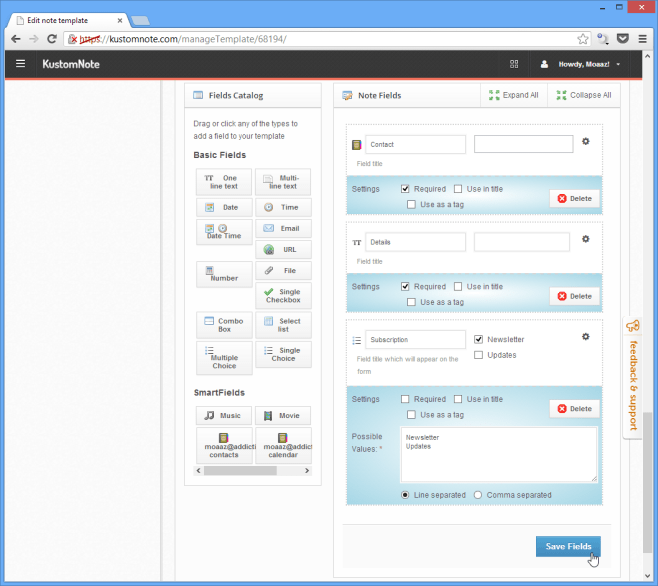Delete the Subscription field
Viewport: 658px width, 586px height.
click(574, 408)
